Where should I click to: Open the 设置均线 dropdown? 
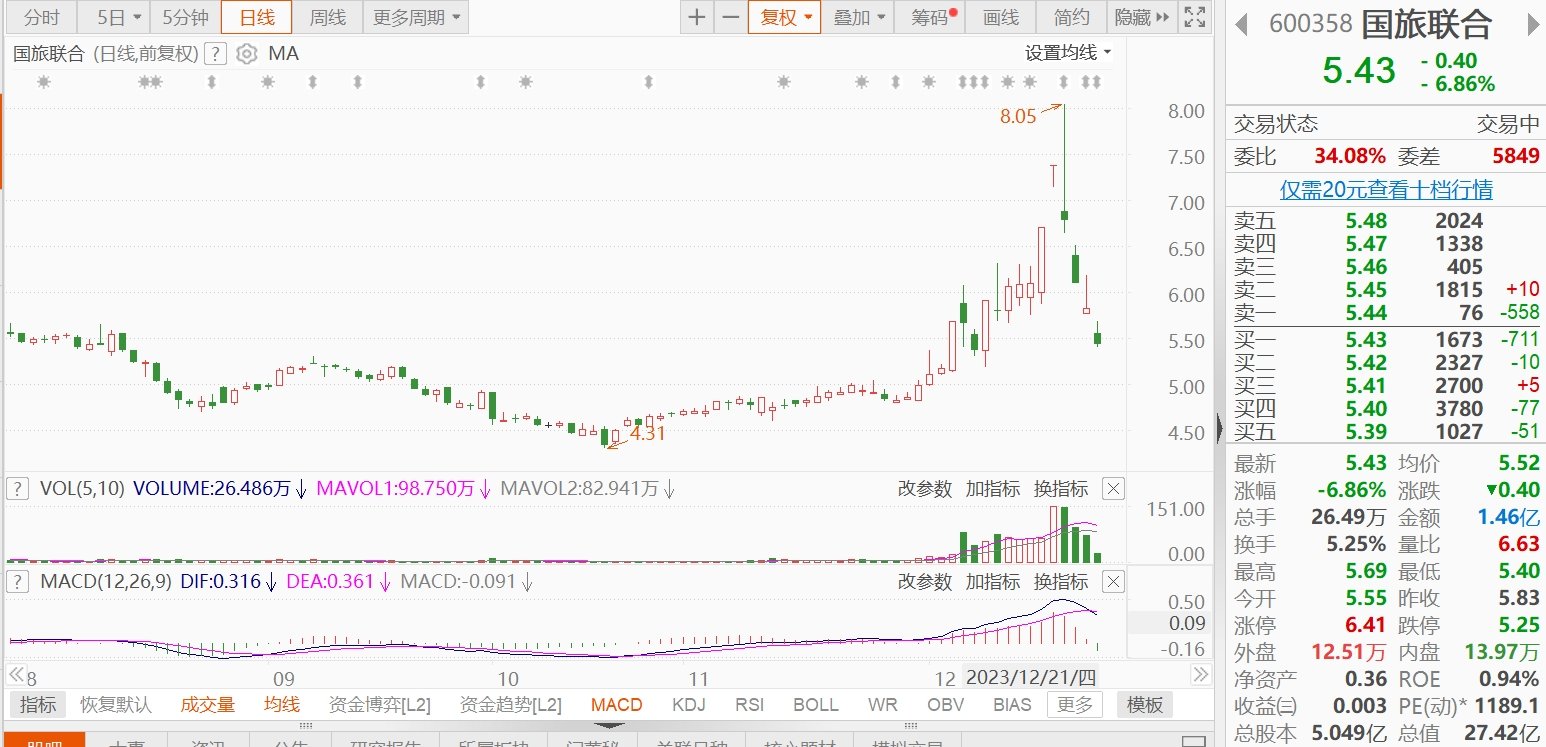(x=1069, y=53)
